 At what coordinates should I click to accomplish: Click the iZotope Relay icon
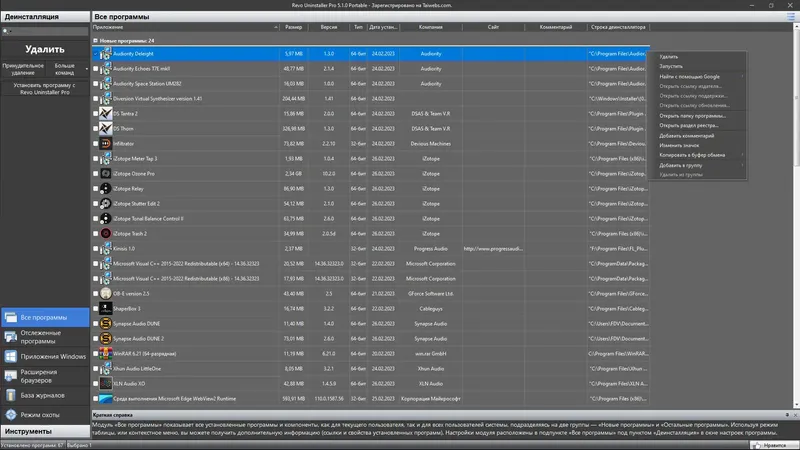click(106, 189)
